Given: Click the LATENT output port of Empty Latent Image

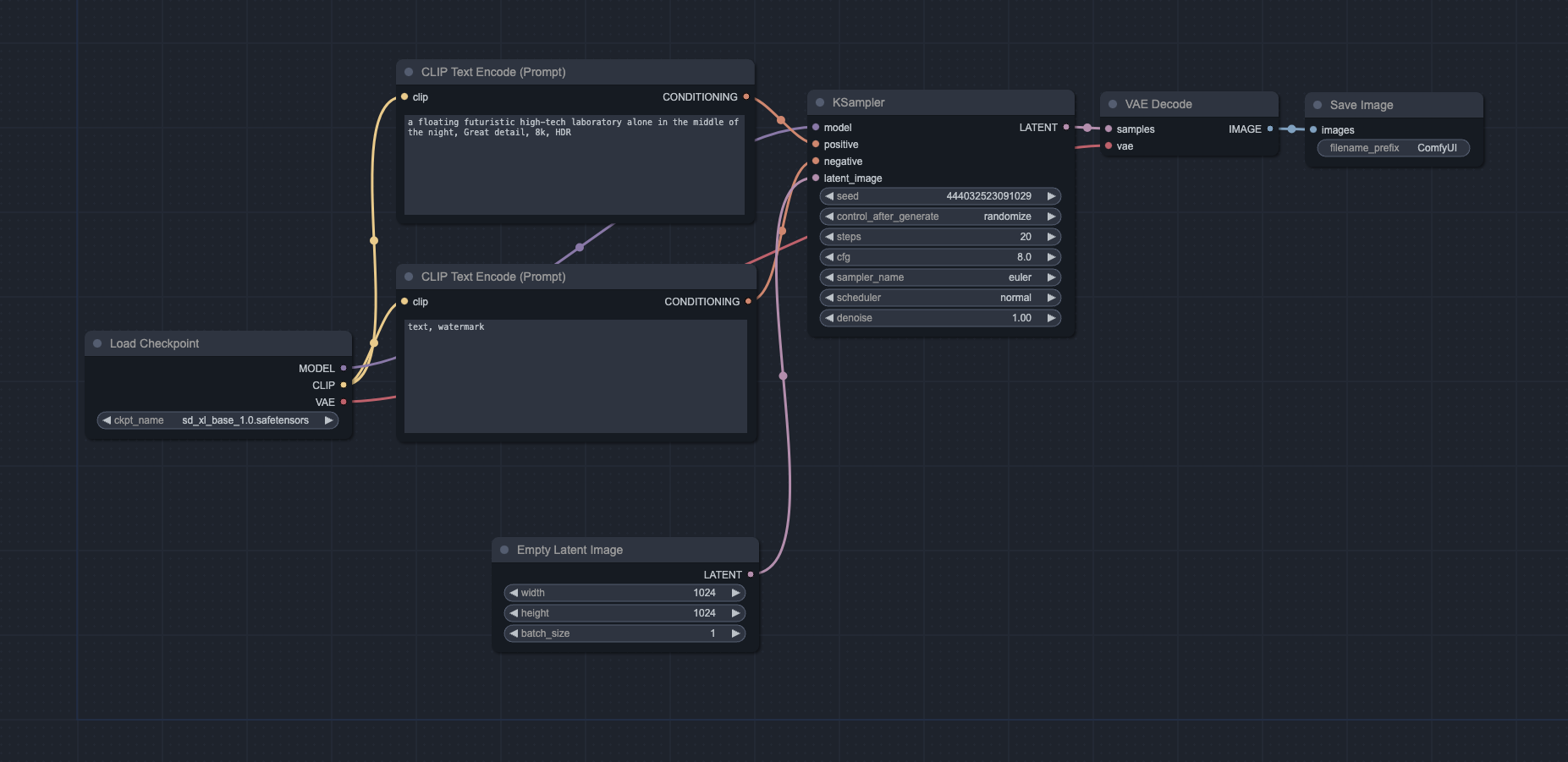Looking at the screenshot, I should pos(751,574).
